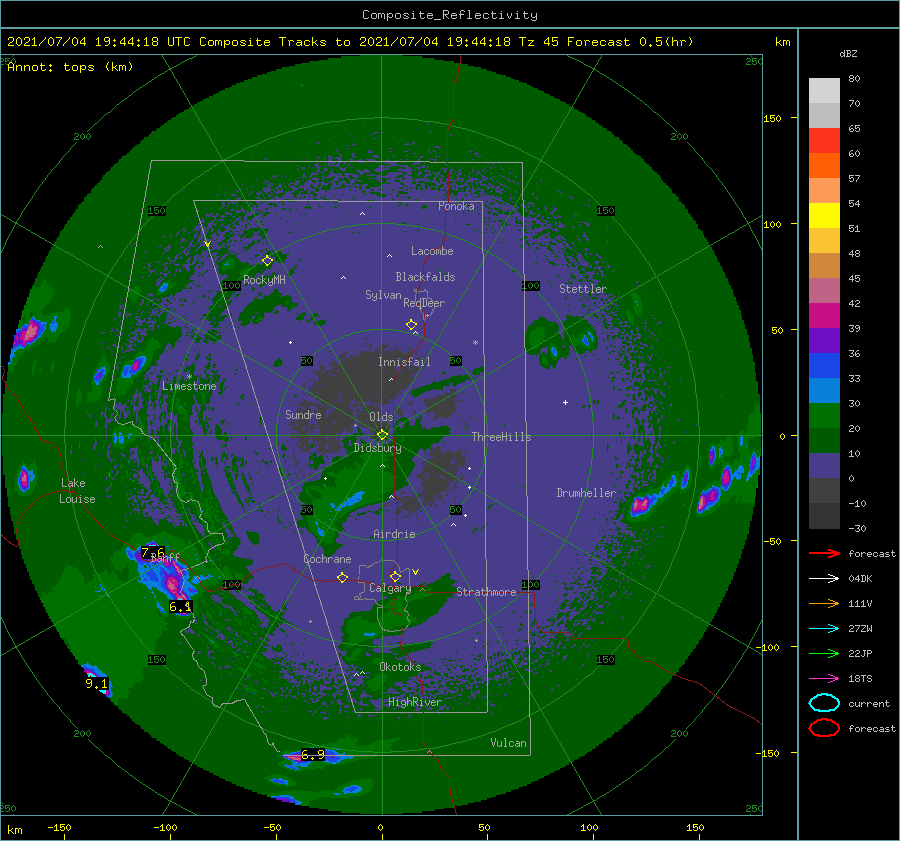Click the Lacombe city label
This screenshot has width=900, height=841.
[x=432, y=251]
